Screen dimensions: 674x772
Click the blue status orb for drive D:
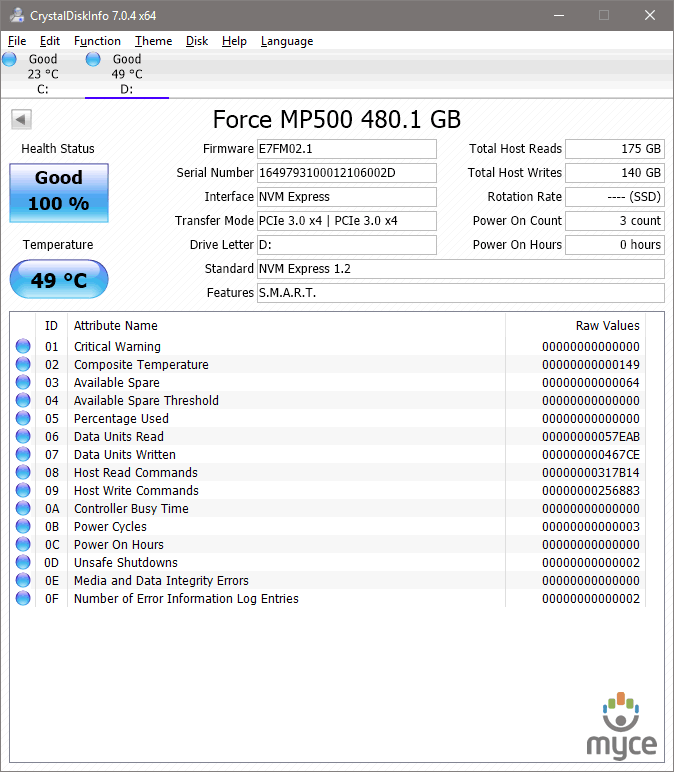[x=93, y=60]
